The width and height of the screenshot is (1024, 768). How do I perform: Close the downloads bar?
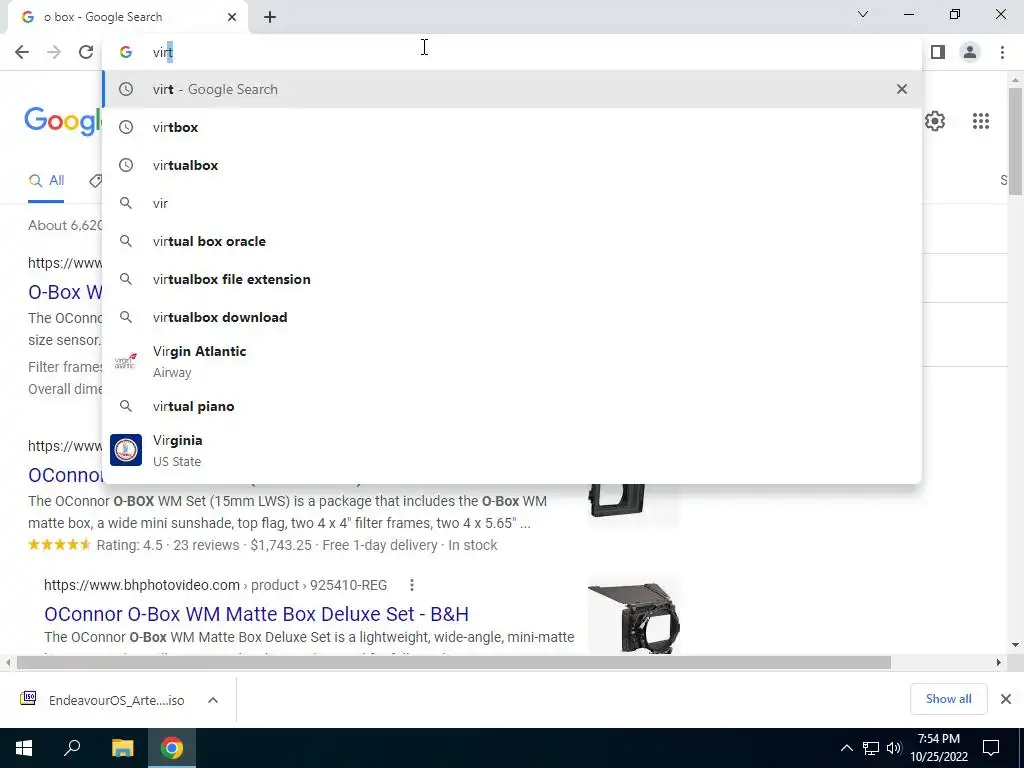click(x=1006, y=699)
